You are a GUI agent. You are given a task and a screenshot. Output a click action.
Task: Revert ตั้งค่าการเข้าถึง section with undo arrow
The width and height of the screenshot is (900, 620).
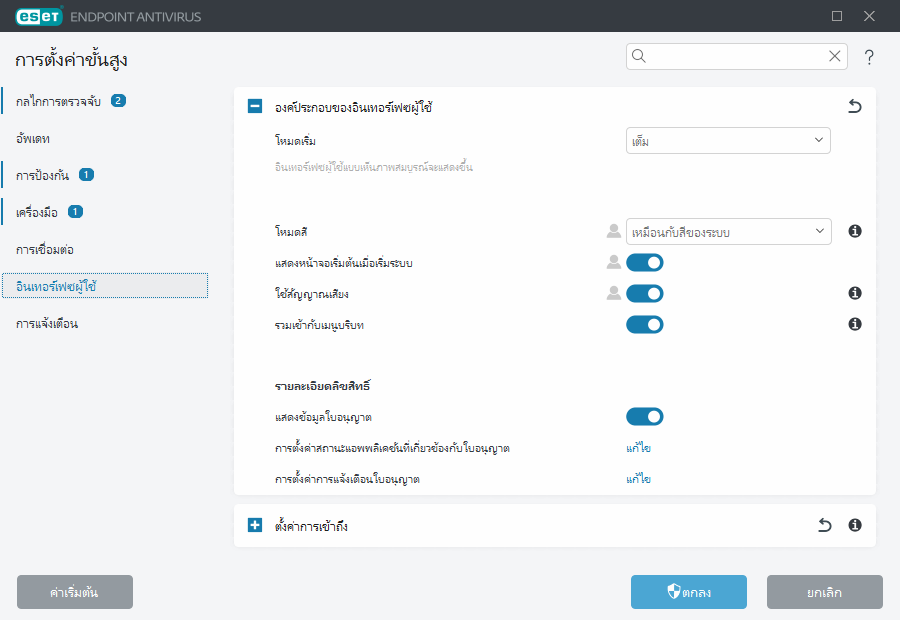tap(824, 525)
